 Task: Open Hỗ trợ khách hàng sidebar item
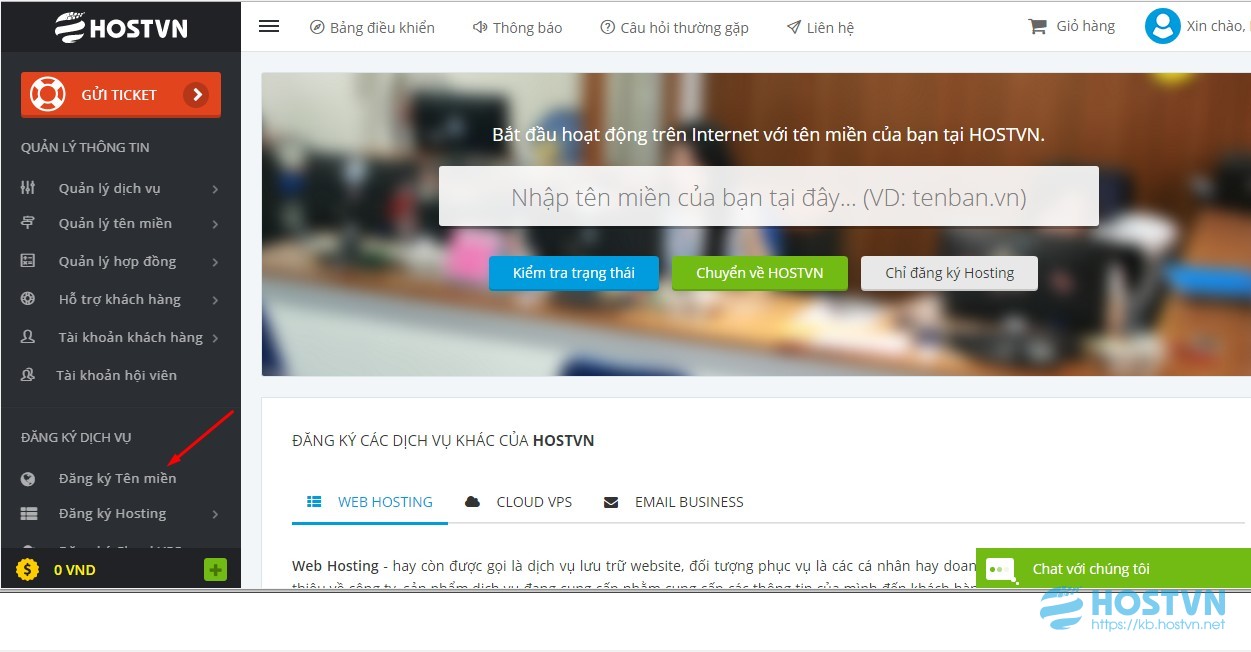120,299
